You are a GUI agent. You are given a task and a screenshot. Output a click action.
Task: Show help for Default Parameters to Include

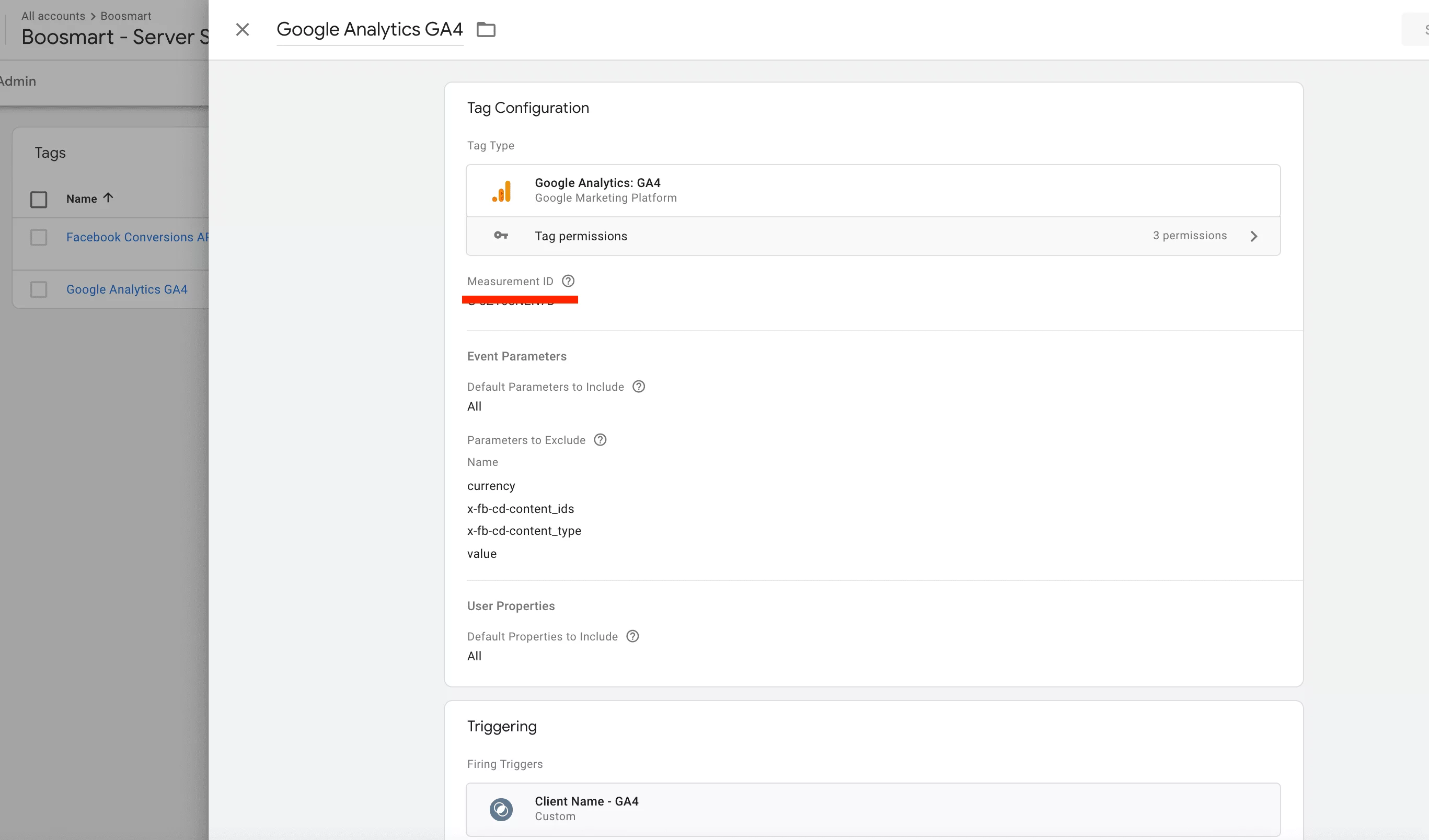(639, 387)
